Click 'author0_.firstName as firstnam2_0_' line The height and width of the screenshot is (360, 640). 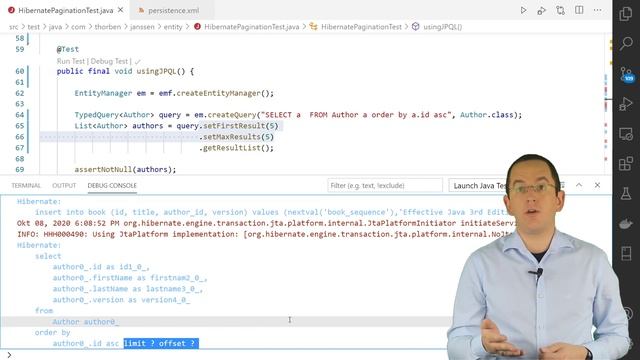(130, 278)
